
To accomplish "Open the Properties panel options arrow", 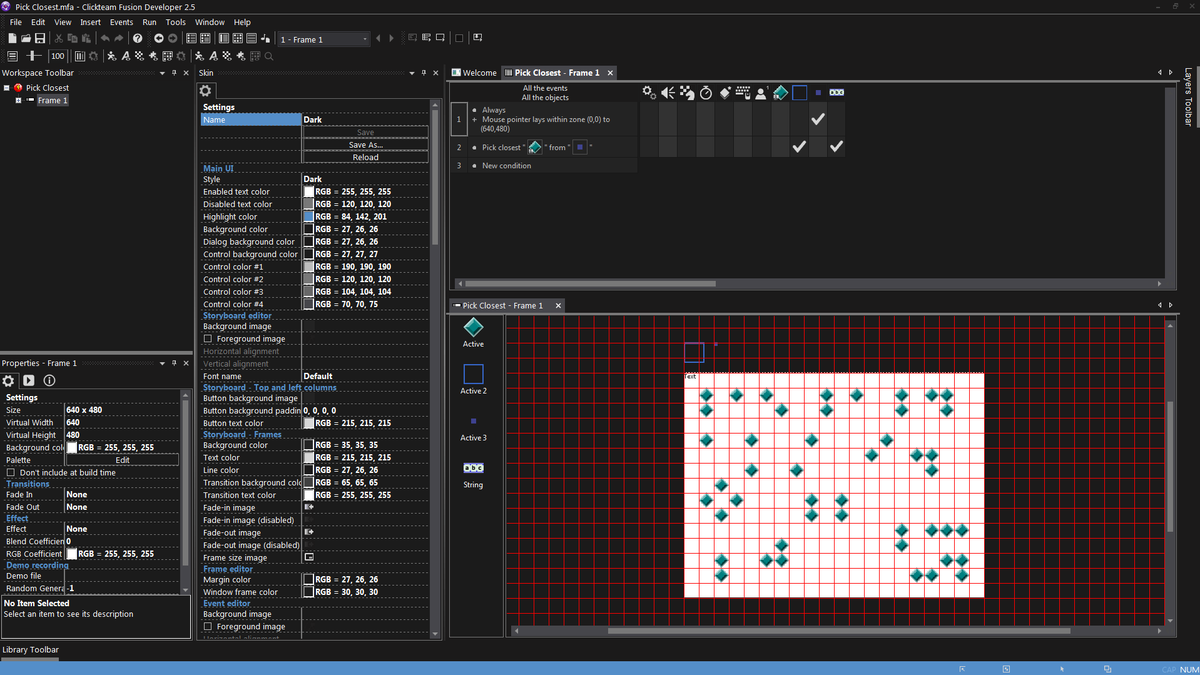I will [x=162, y=363].
